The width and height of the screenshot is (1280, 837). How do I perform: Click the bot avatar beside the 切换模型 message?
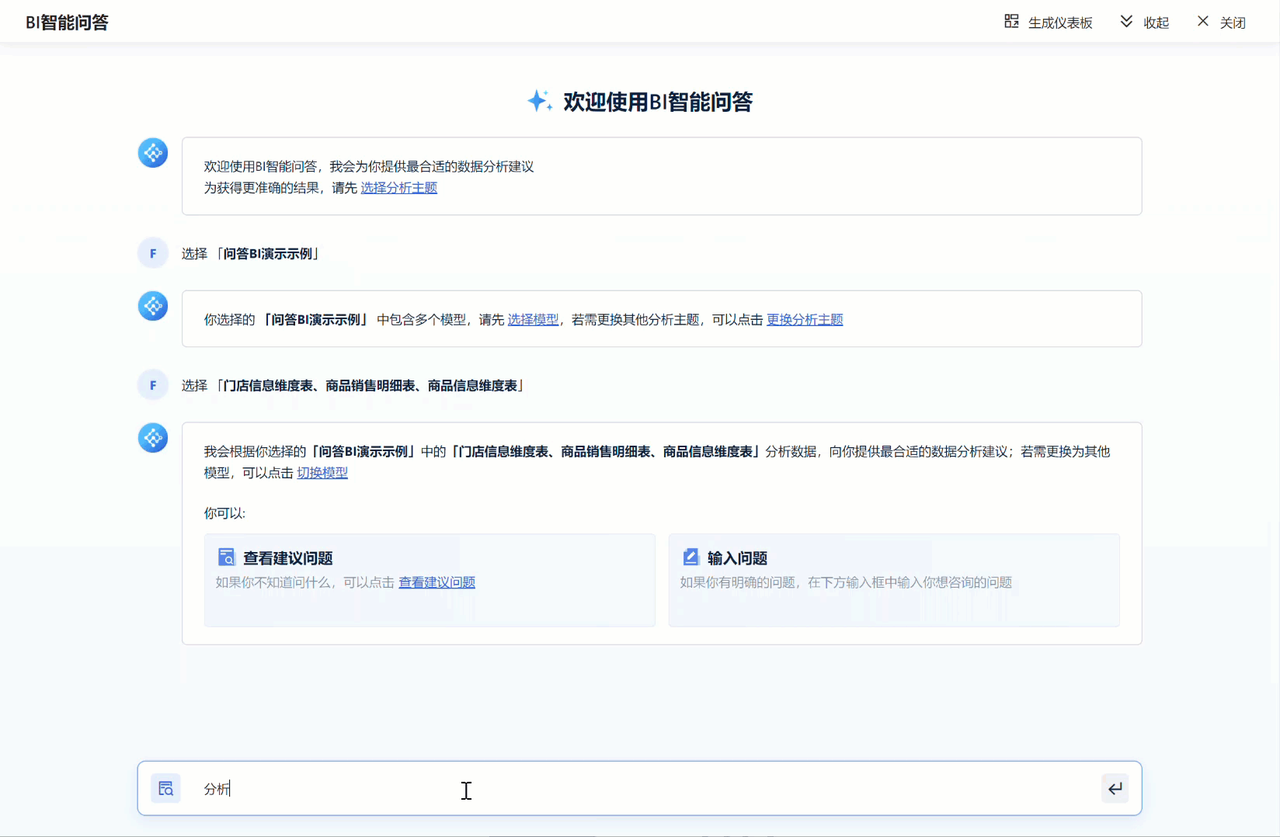tap(153, 438)
